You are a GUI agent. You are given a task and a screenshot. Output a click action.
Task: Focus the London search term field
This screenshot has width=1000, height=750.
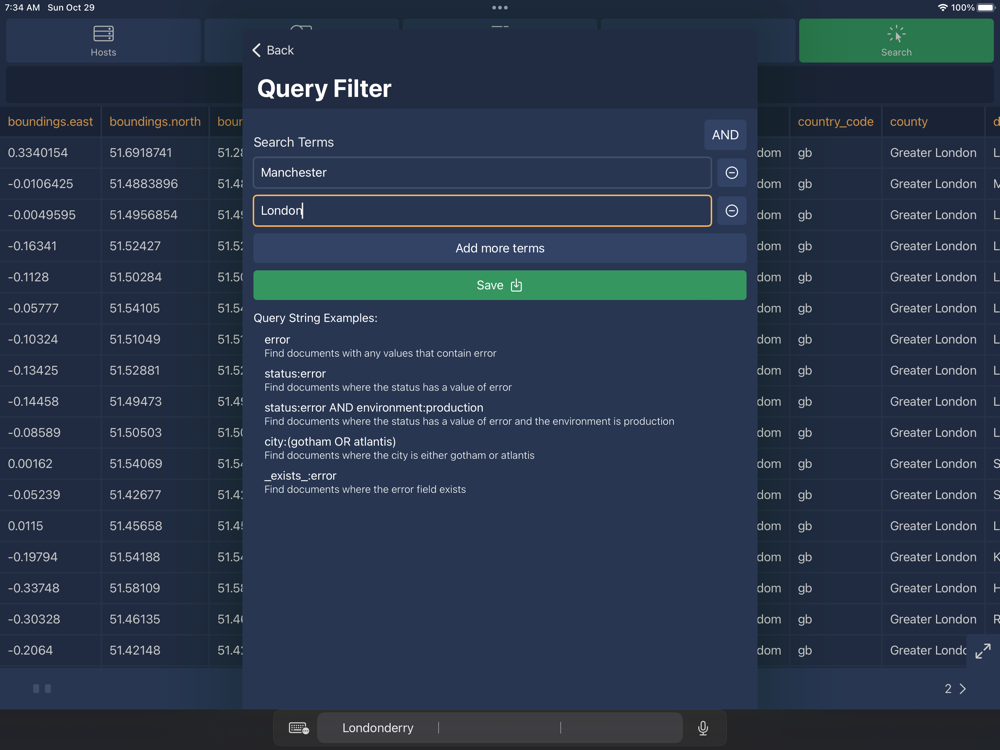coord(482,210)
